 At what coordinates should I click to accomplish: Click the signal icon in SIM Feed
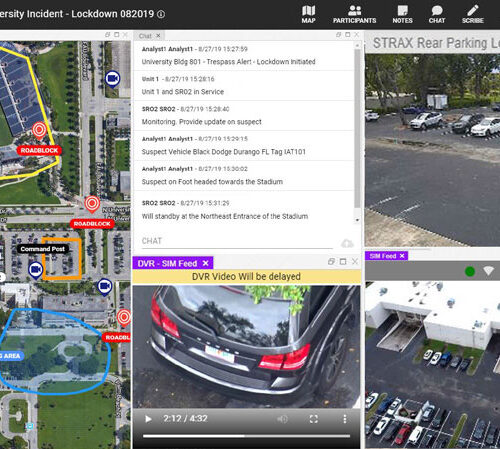(488, 271)
